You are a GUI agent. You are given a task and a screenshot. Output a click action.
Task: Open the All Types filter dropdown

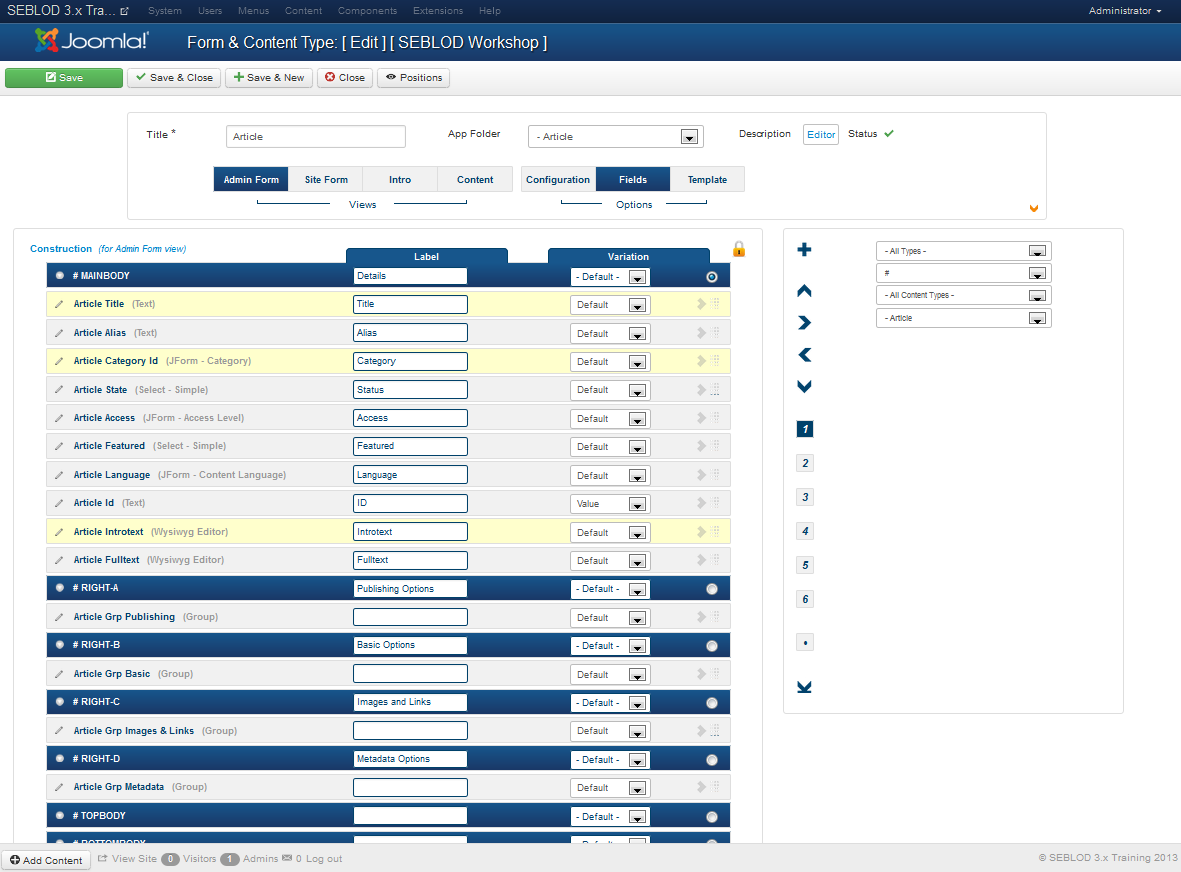pyautogui.click(x=963, y=251)
